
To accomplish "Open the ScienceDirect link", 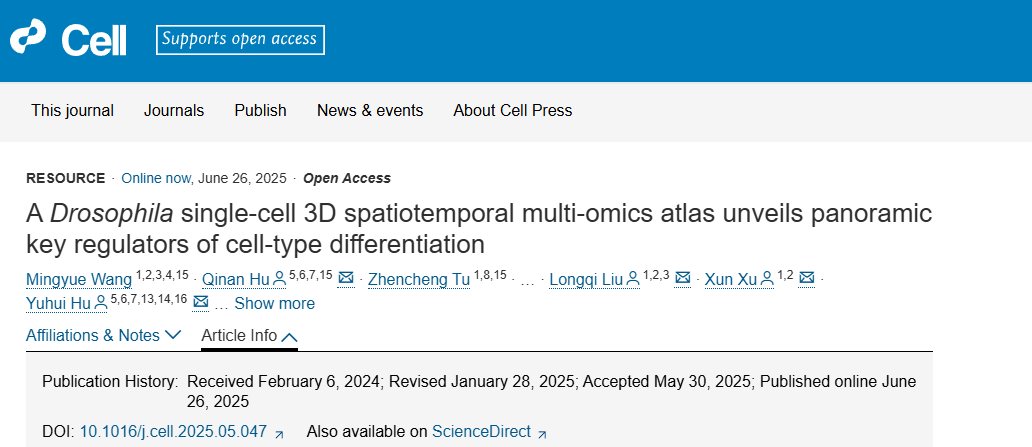I will tap(481, 432).
